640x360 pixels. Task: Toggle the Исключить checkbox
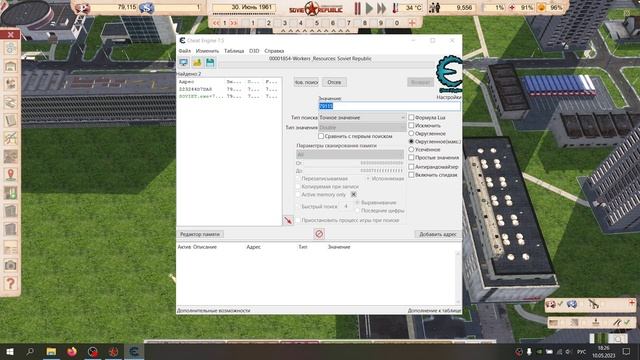tap(411, 125)
